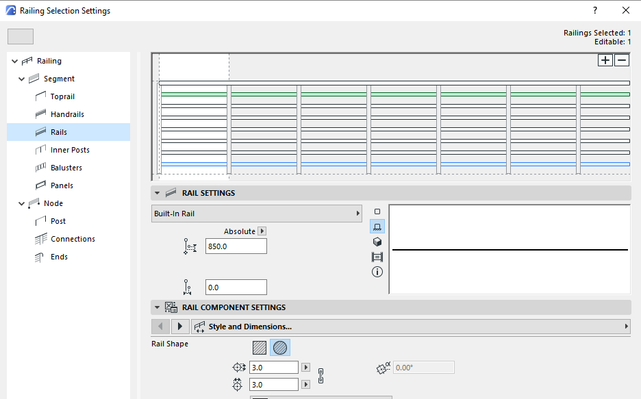Screen dimensions: 641x399
Task: Go to previous component settings page
Action: (160, 327)
